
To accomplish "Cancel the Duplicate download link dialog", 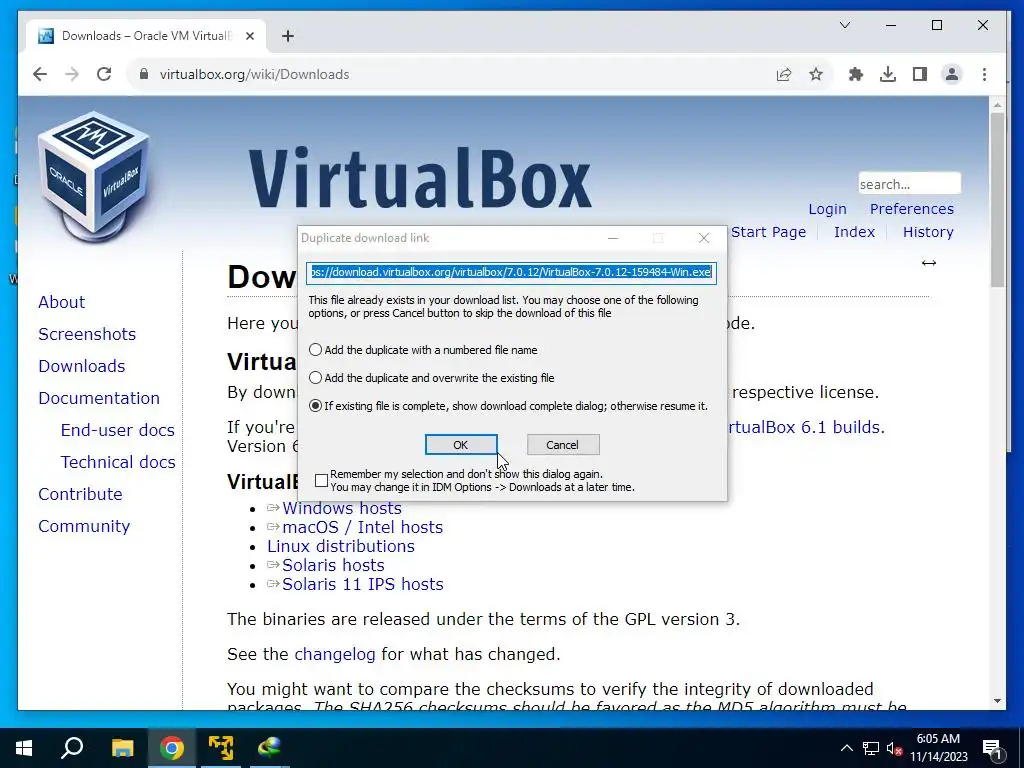I will (x=563, y=445).
